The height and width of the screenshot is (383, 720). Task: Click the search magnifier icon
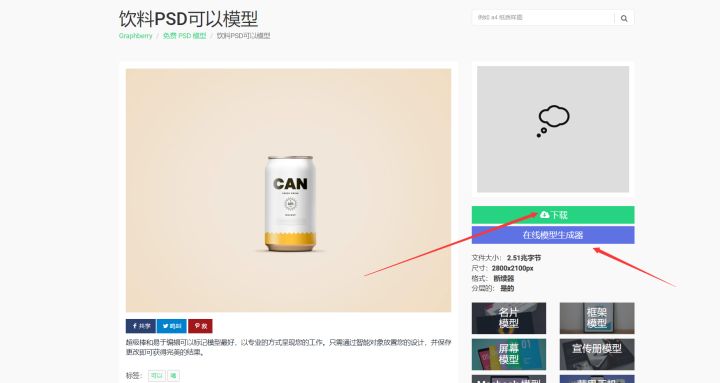point(624,18)
